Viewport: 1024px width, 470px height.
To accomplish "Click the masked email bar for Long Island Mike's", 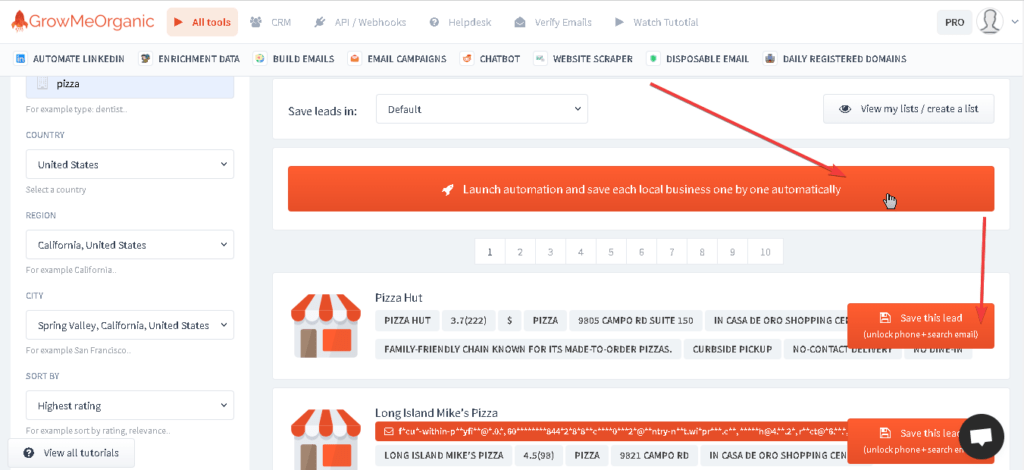I will pyautogui.click(x=611, y=431).
